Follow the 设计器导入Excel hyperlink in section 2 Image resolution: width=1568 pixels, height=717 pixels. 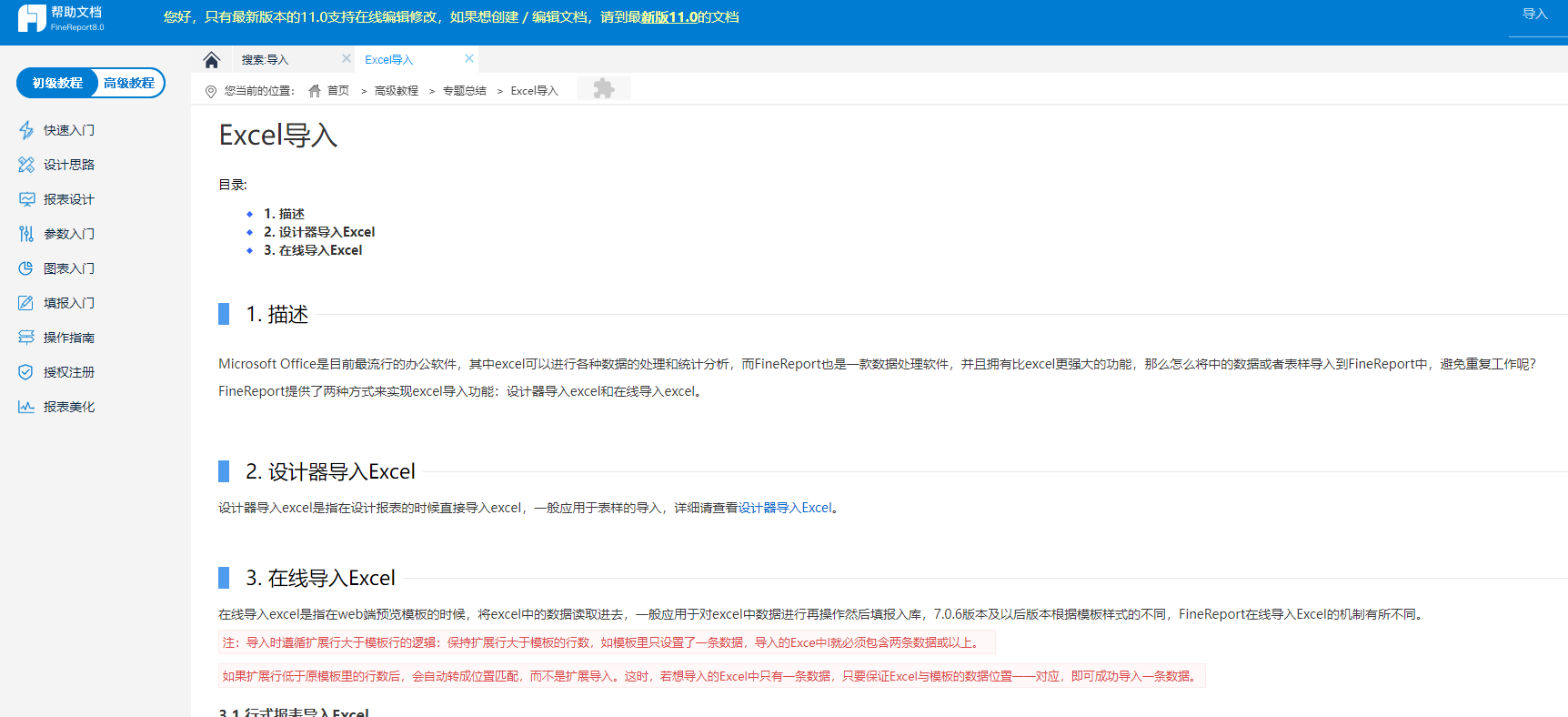[785, 508]
